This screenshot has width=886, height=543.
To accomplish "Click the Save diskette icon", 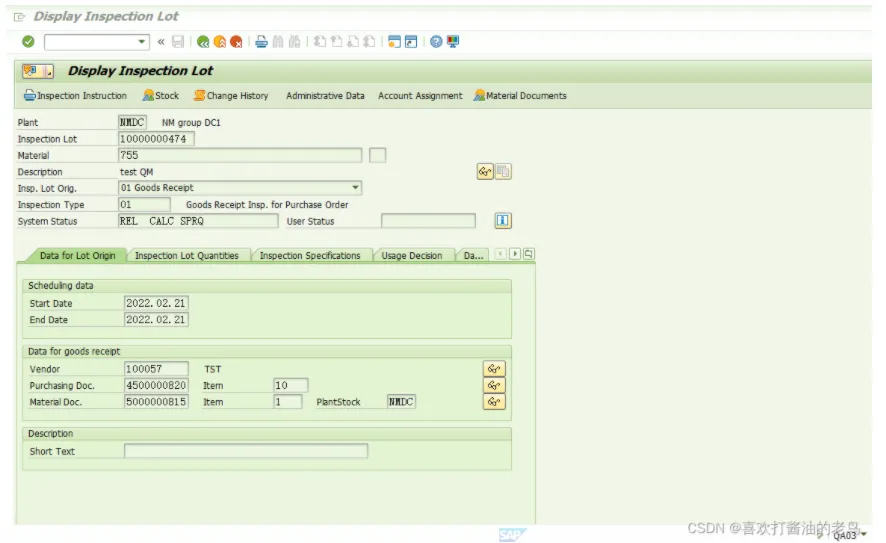I will pos(178,41).
